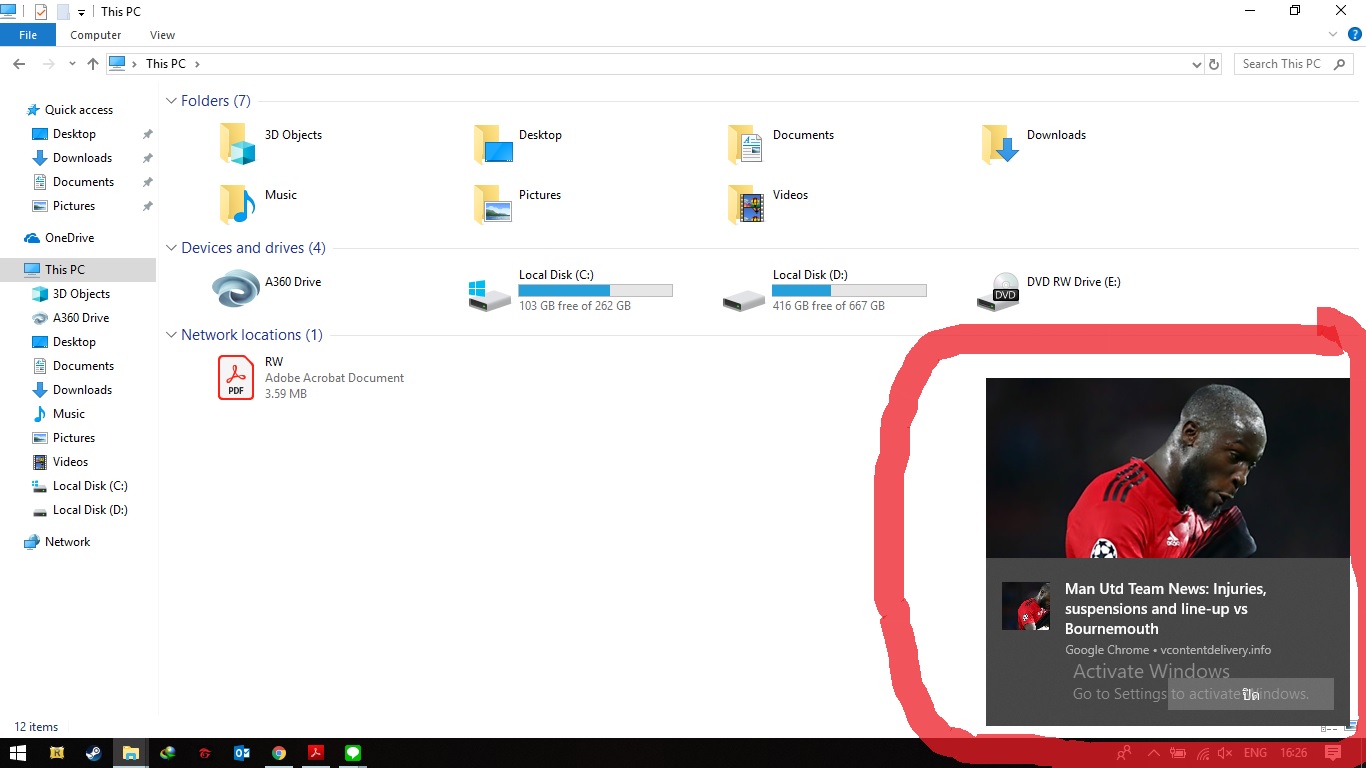
Task: Click the Local Disk (C:) usage bar
Action: pyautogui.click(x=595, y=290)
